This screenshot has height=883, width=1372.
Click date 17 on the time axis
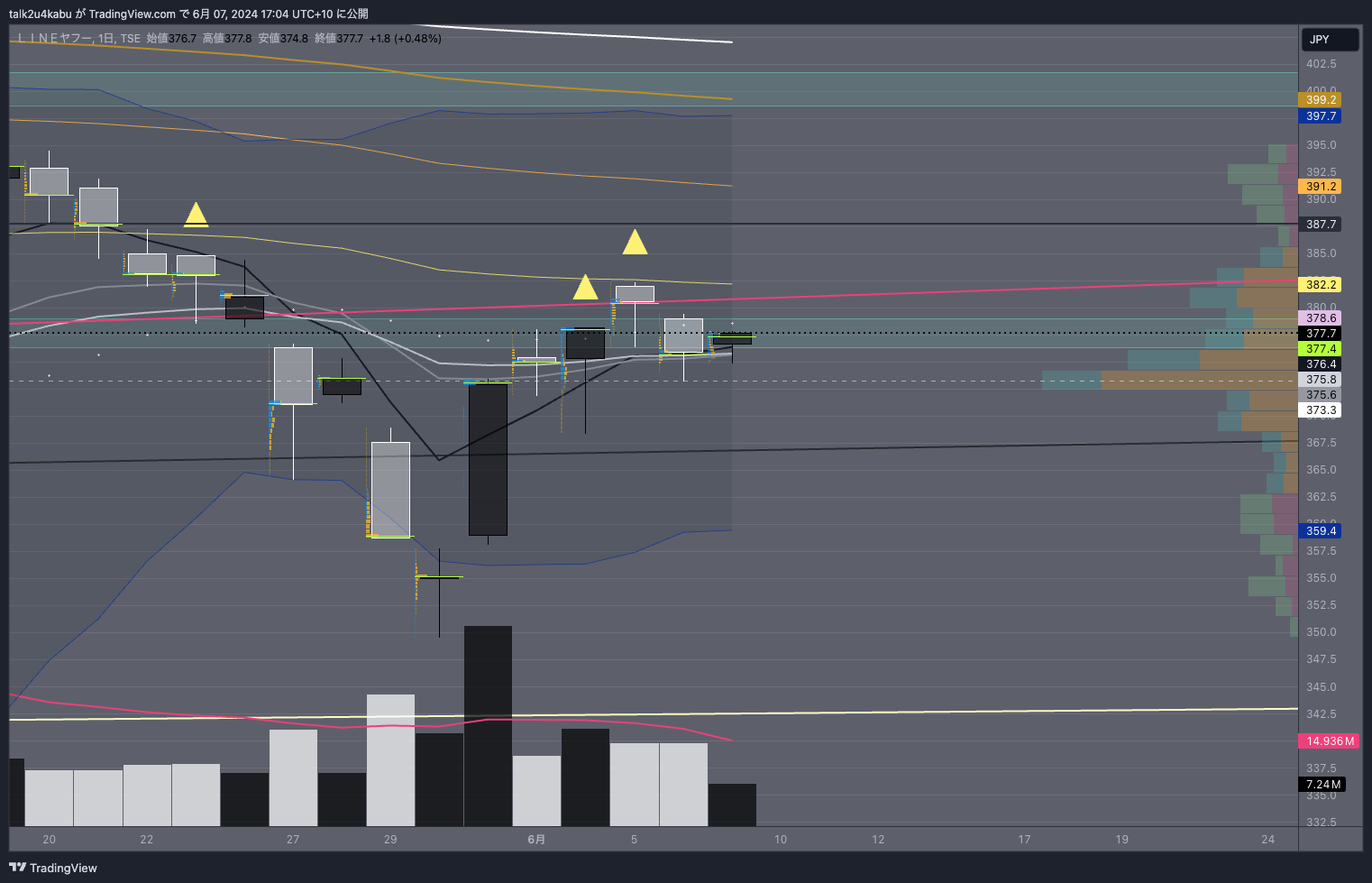[x=1024, y=840]
